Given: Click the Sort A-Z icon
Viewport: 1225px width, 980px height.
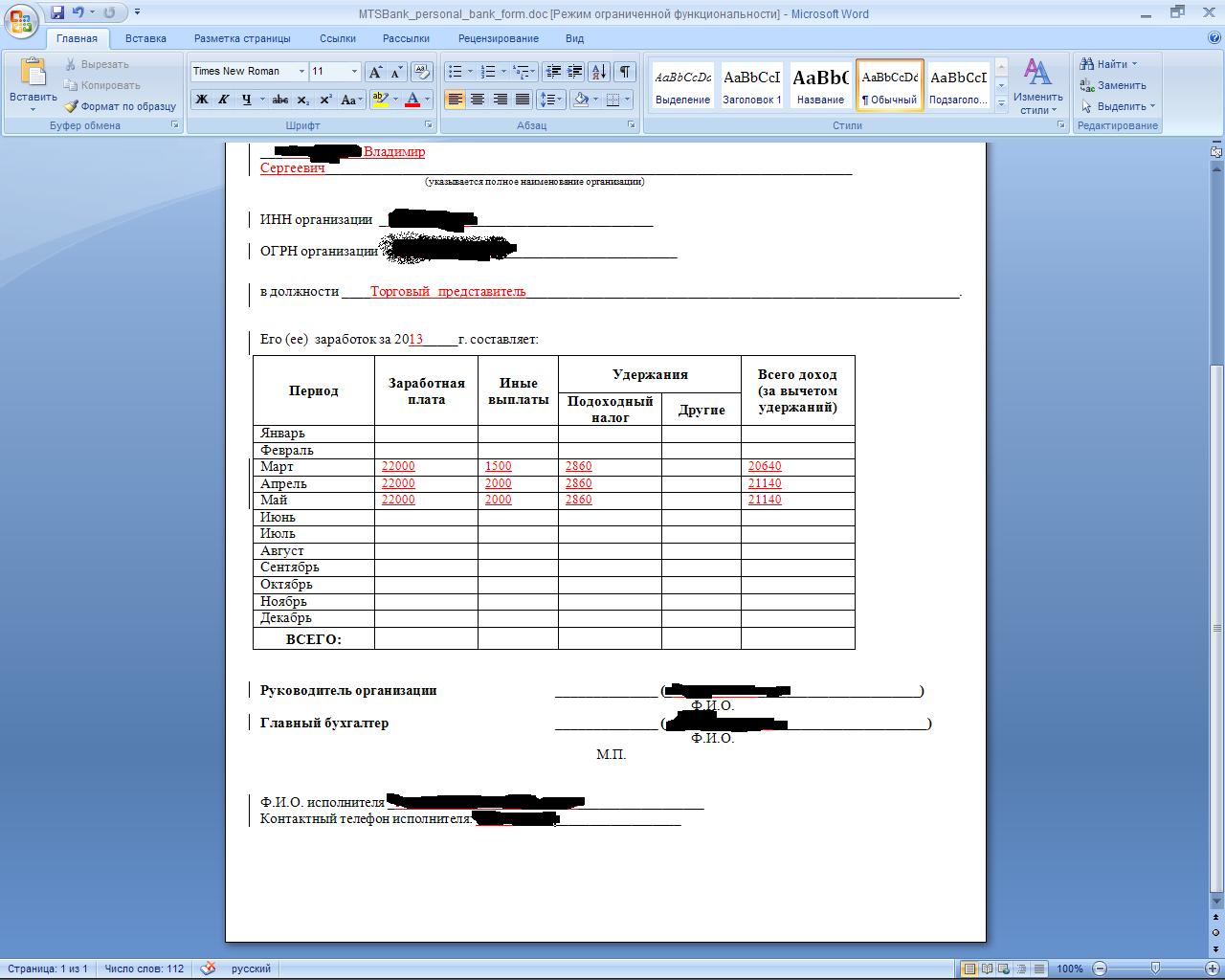Looking at the screenshot, I should click(599, 72).
